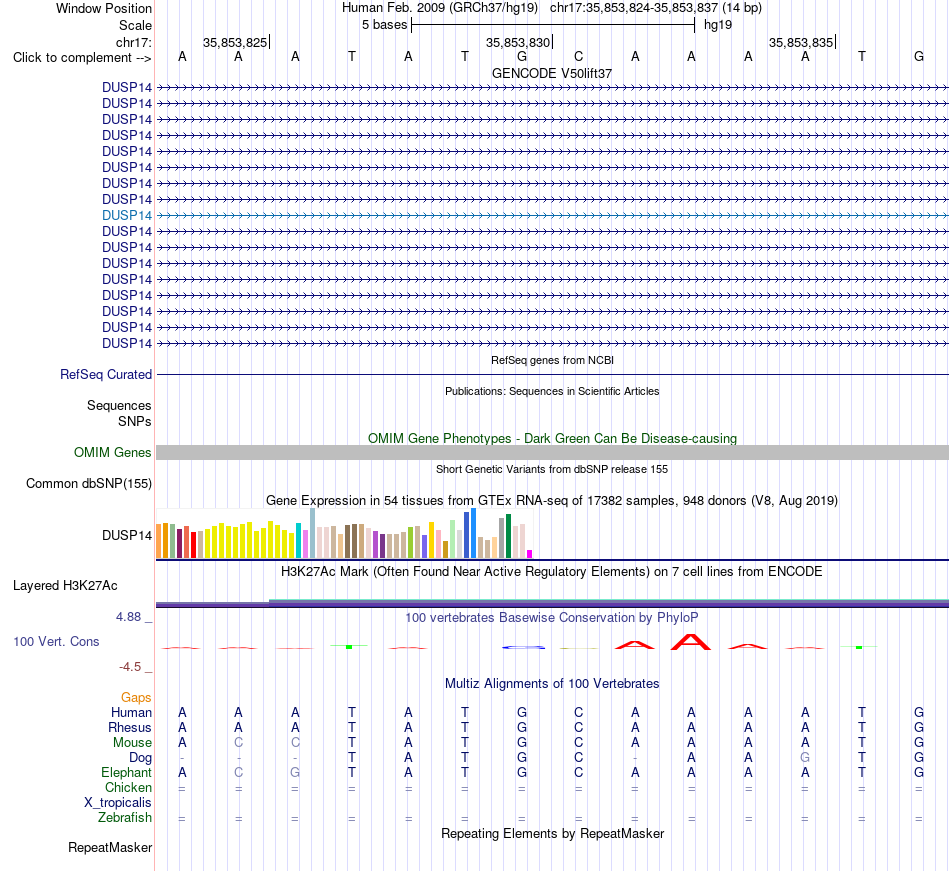Viewport: 950px width, 871px height.
Task: Open the GENCODE V50lift37 track title
Action: tap(552, 73)
